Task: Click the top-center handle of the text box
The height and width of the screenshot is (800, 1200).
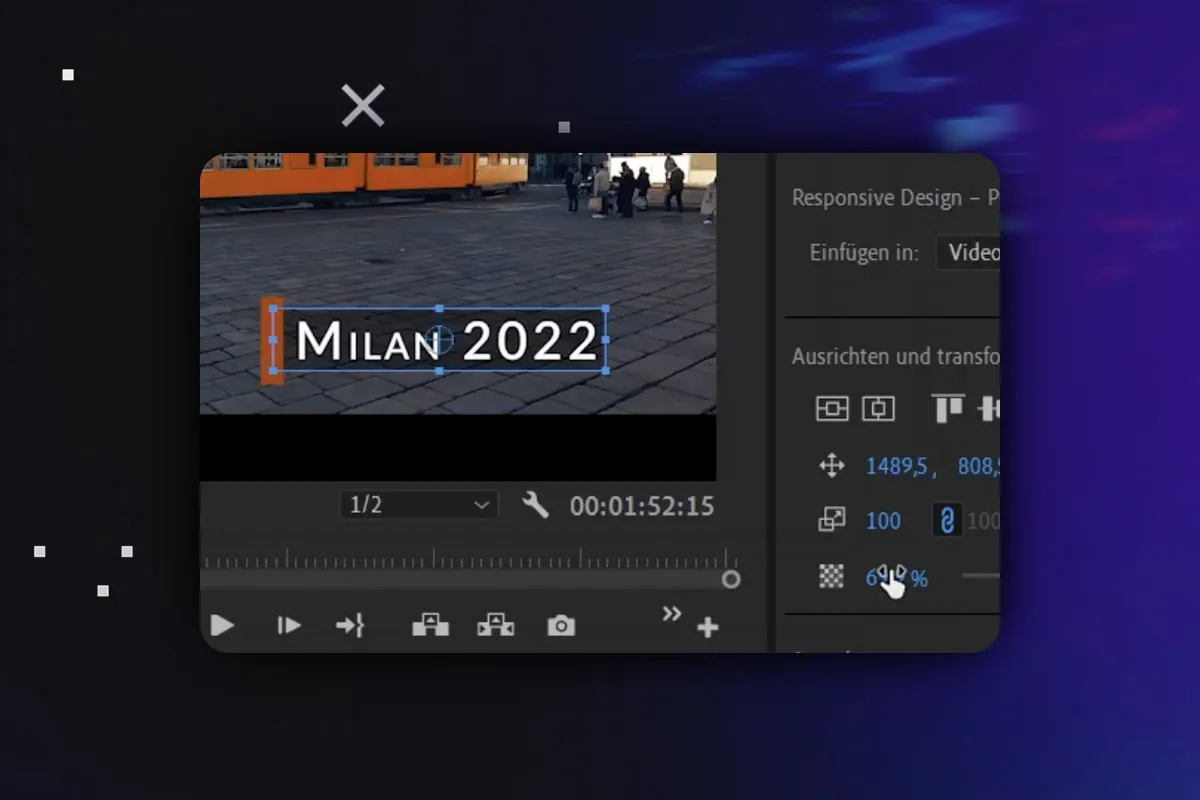Action: (440, 310)
